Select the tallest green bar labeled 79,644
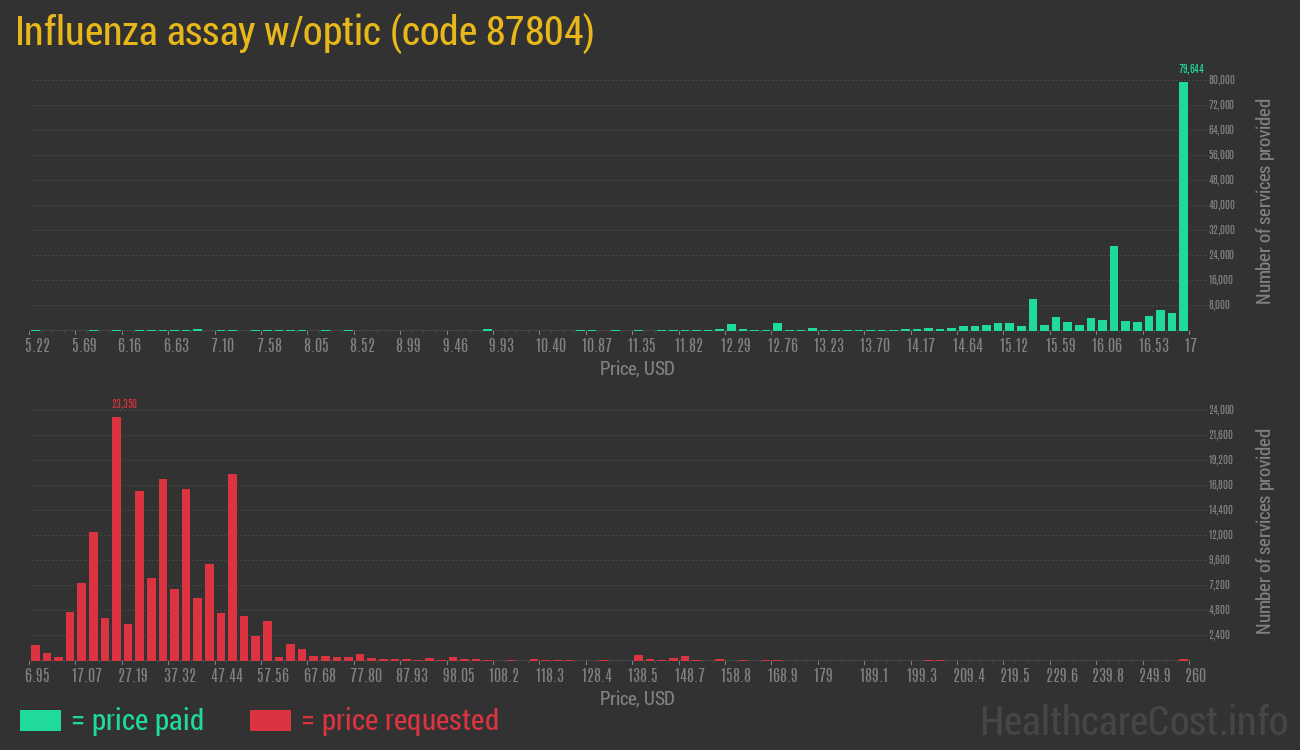Viewport: 1300px width, 750px height. 1183,205
